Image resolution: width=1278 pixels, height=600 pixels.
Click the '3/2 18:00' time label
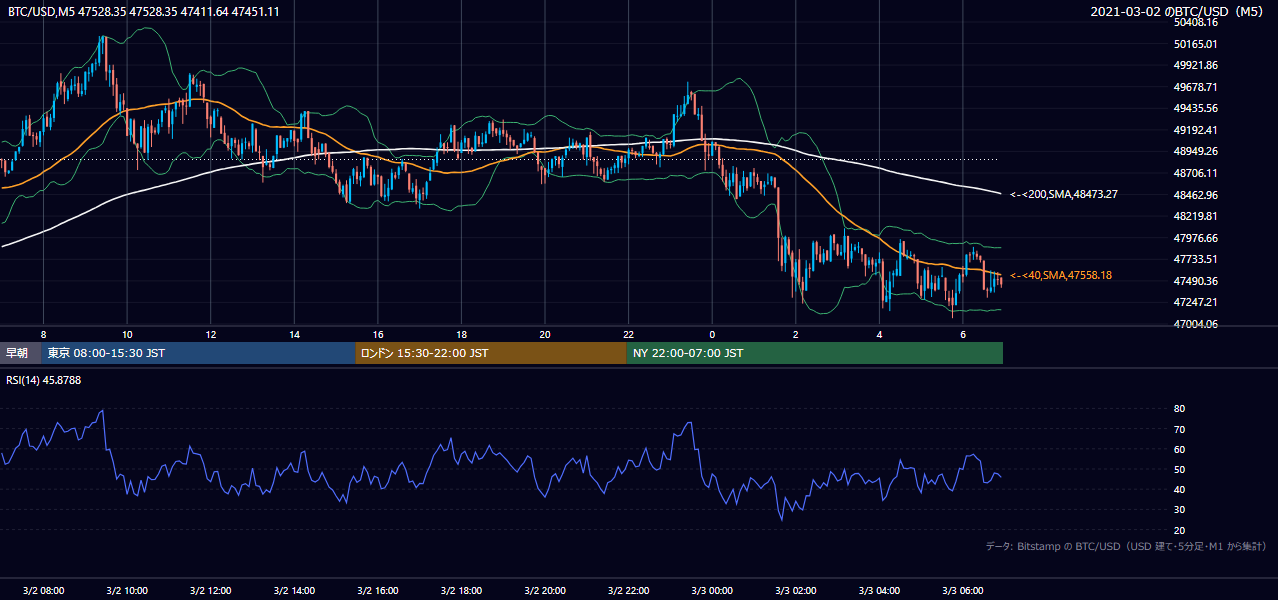tap(461, 590)
